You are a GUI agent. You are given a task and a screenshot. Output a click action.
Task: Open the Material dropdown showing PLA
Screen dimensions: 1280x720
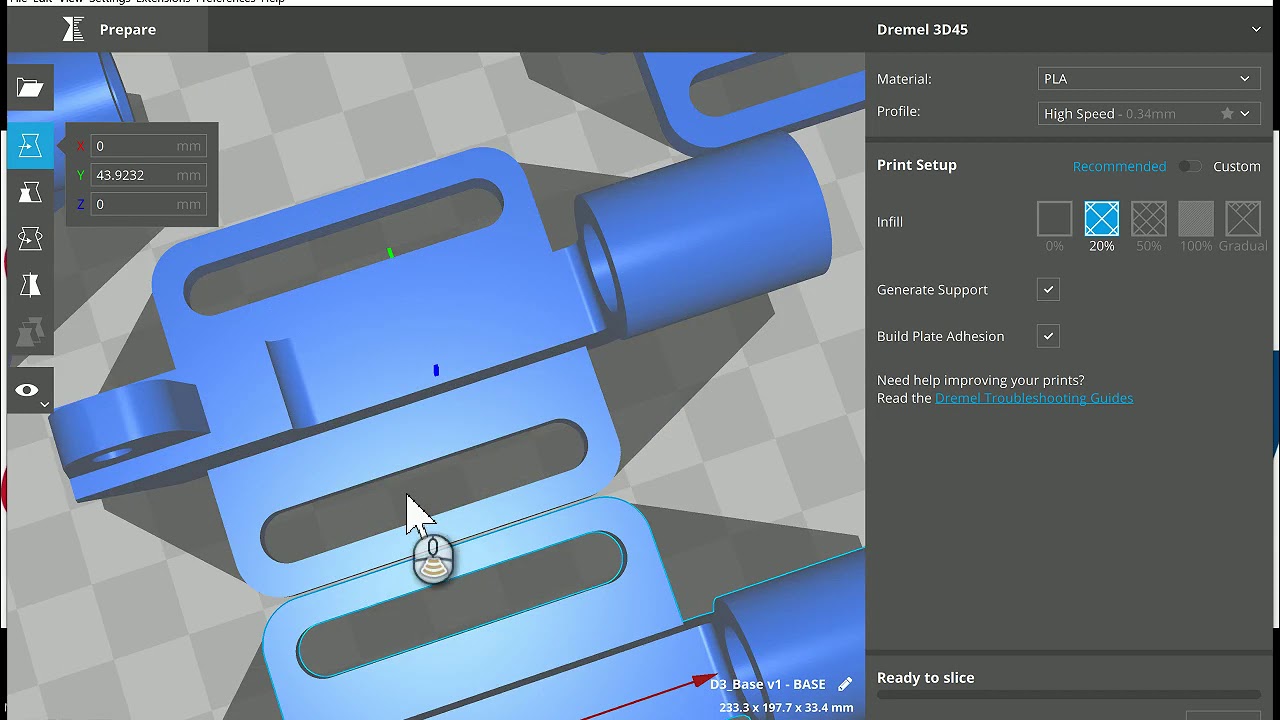click(1149, 79)
